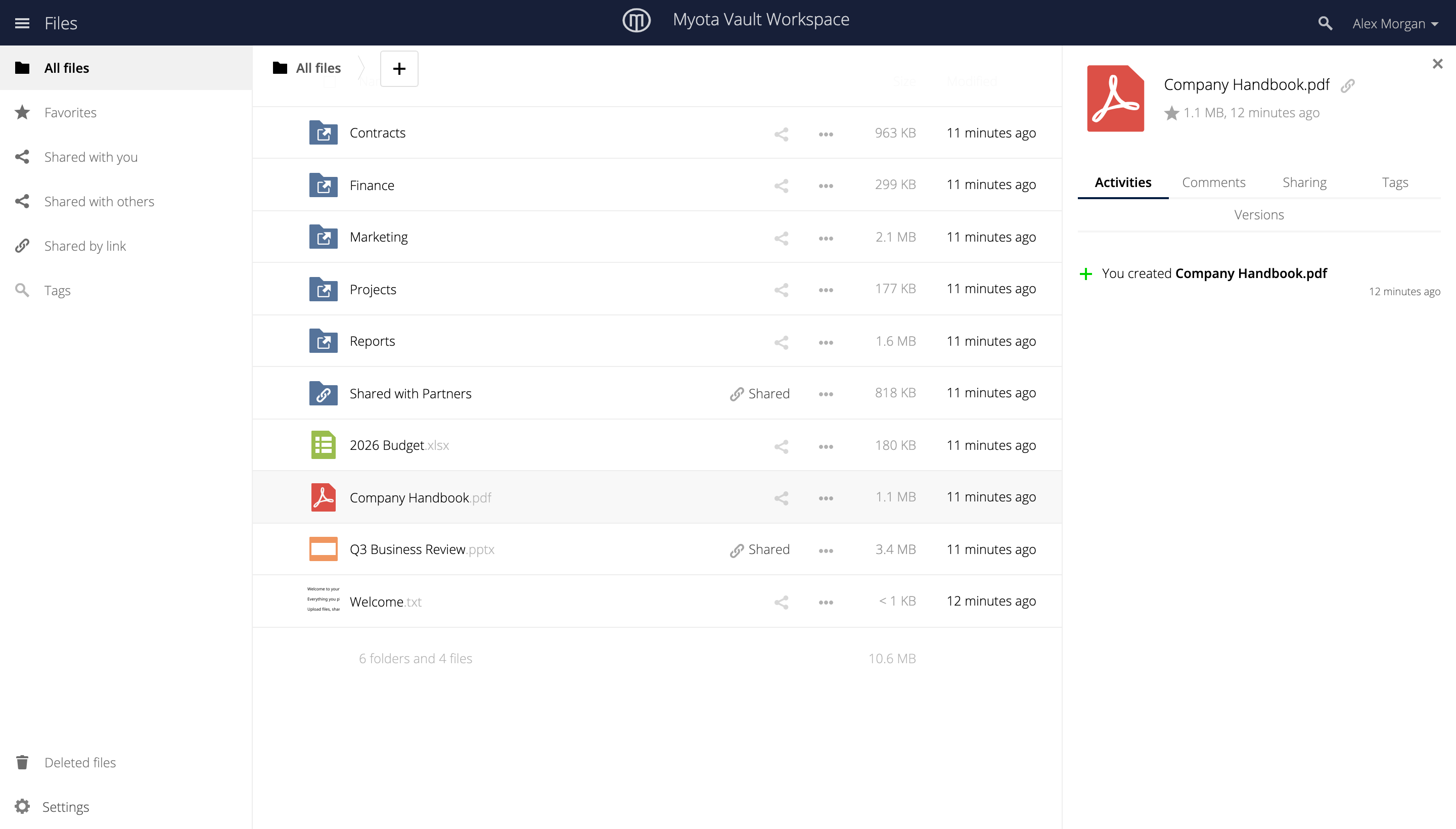1456x829 pixels.
Task: Select All files in the sidebar
Action: pyautogui.click(x=126, y=68)
